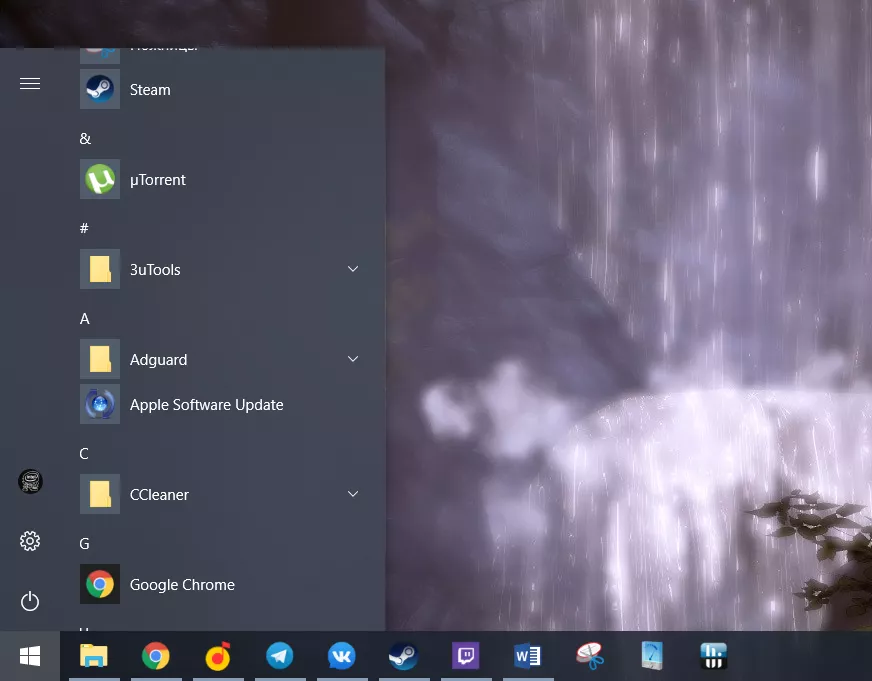The height and width of the screenshot is (681, 872).
Task: Open the VK taskbar icon
Action: [x=341, y=656]
